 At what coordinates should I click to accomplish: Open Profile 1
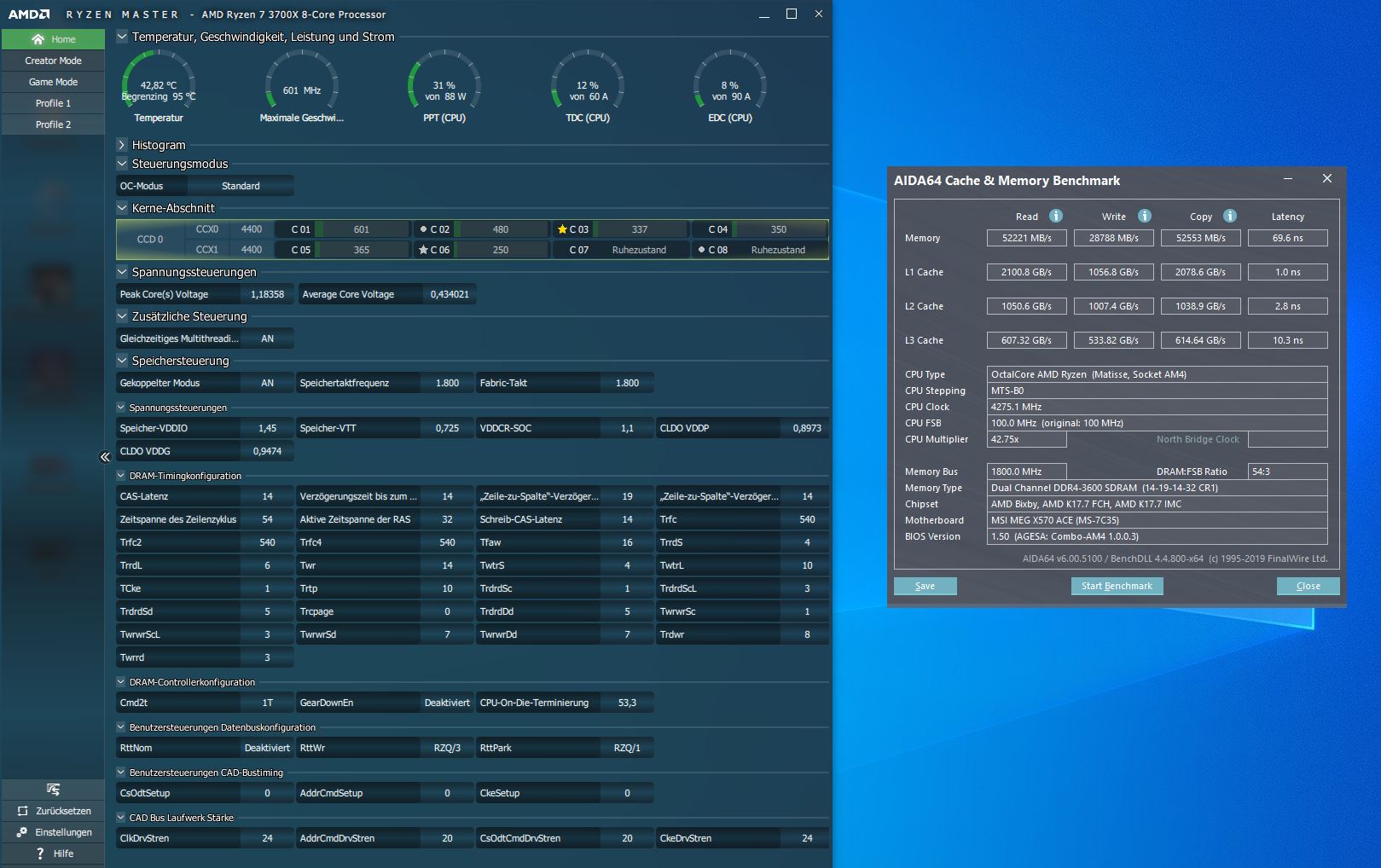(x=53, y=103)
